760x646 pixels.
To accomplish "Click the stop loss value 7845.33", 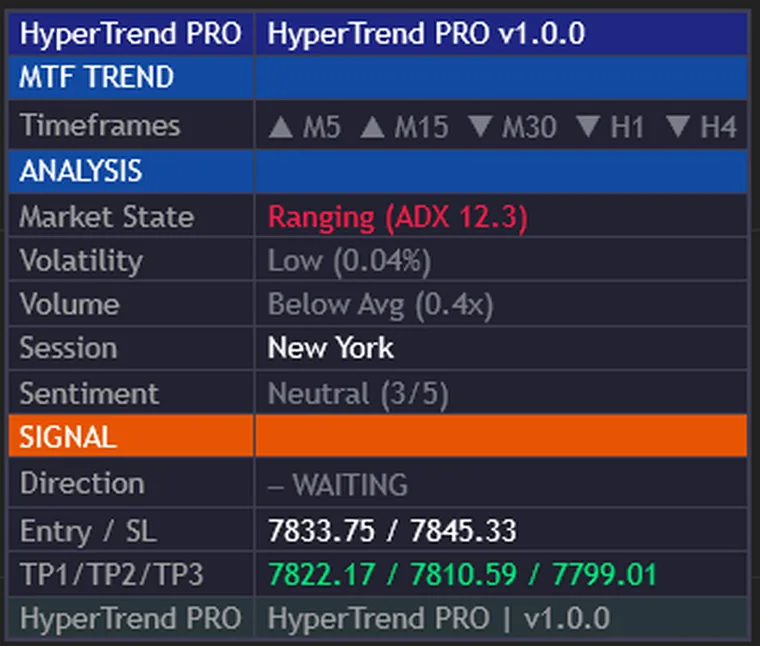I will 463,531.
